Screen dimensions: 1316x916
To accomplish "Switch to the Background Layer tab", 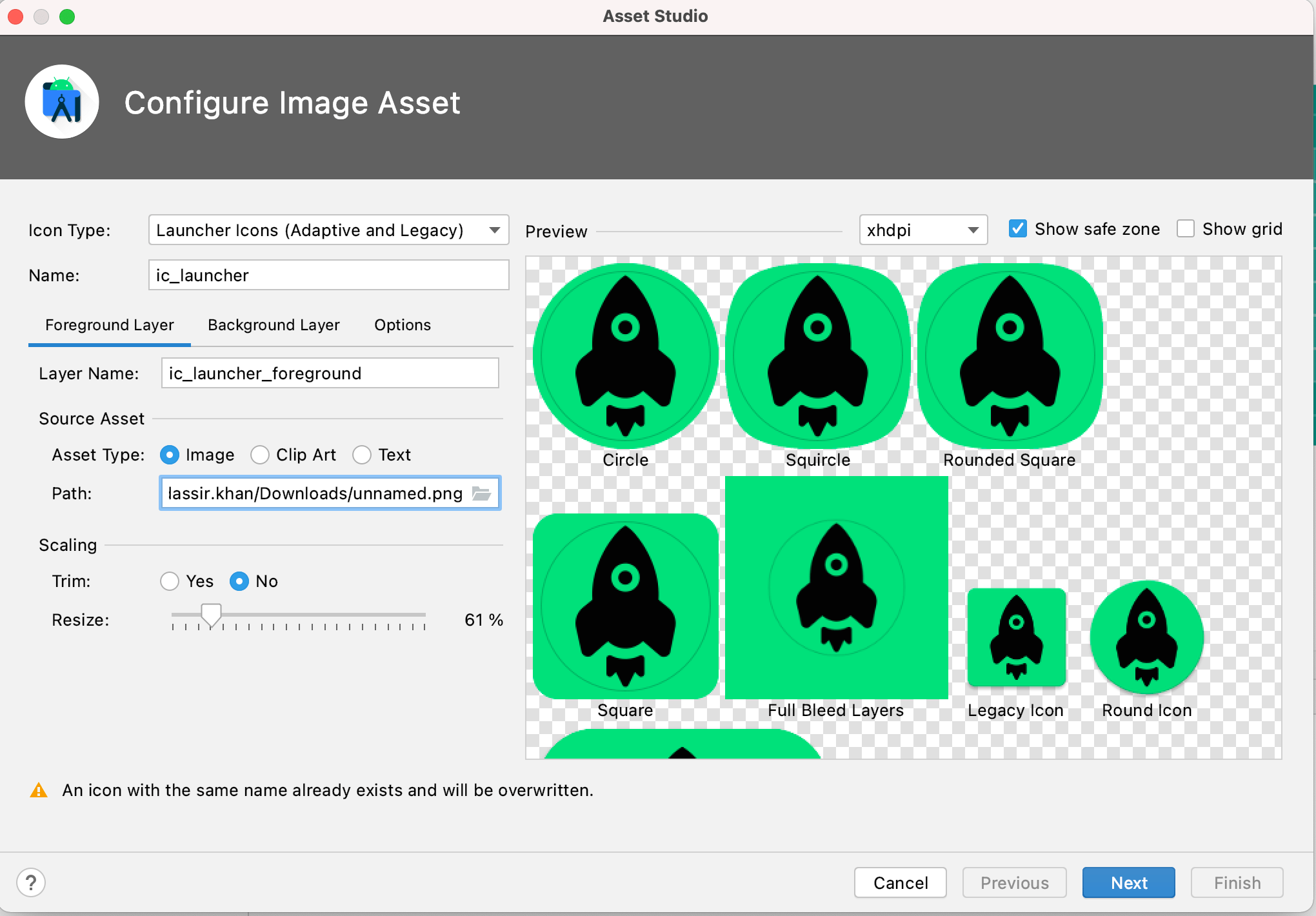I will tap(274, 325).
